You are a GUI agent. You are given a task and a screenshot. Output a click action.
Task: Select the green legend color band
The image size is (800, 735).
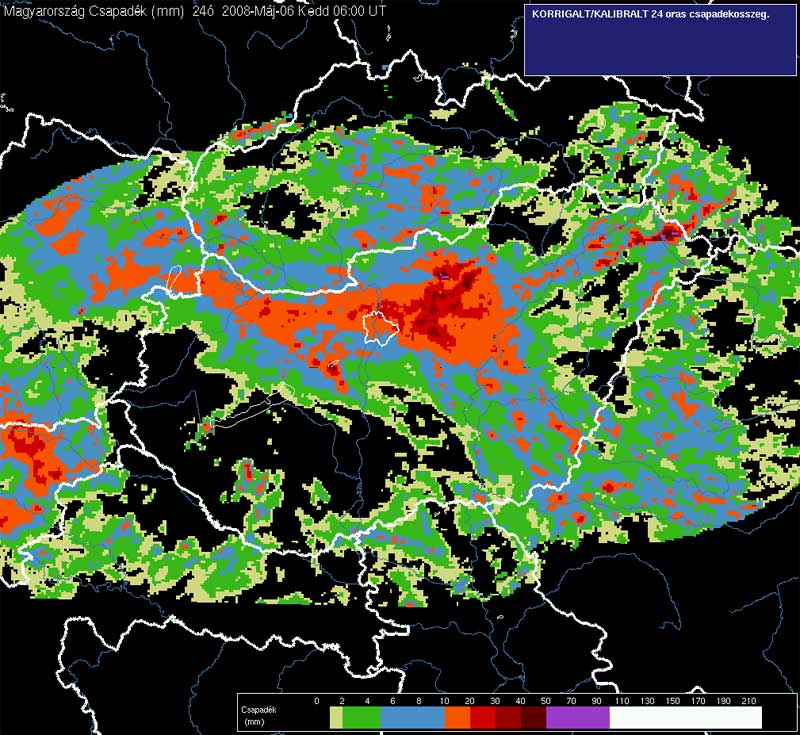tap(360, 718)
